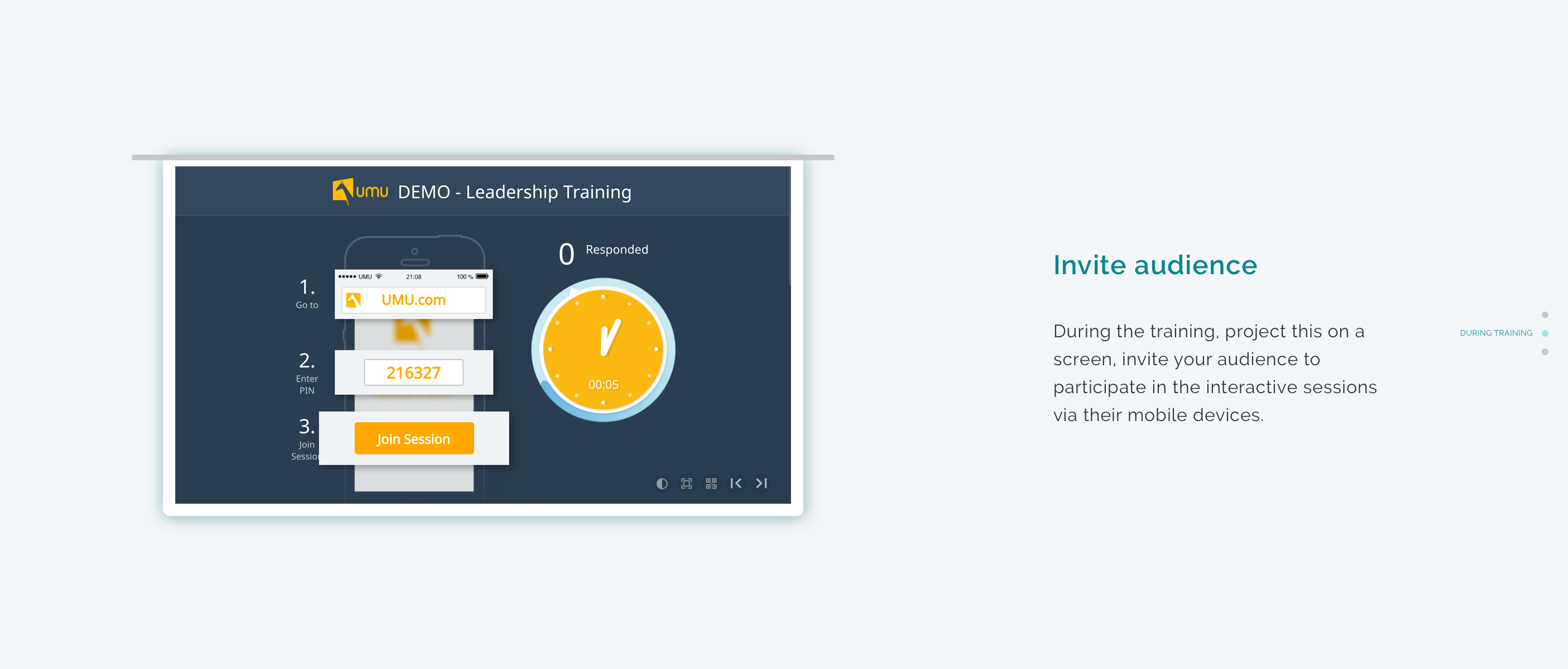This screenshot has width=1568, height=669.
Task: Toggle the contrast theme icon
Action: (661, 484)
